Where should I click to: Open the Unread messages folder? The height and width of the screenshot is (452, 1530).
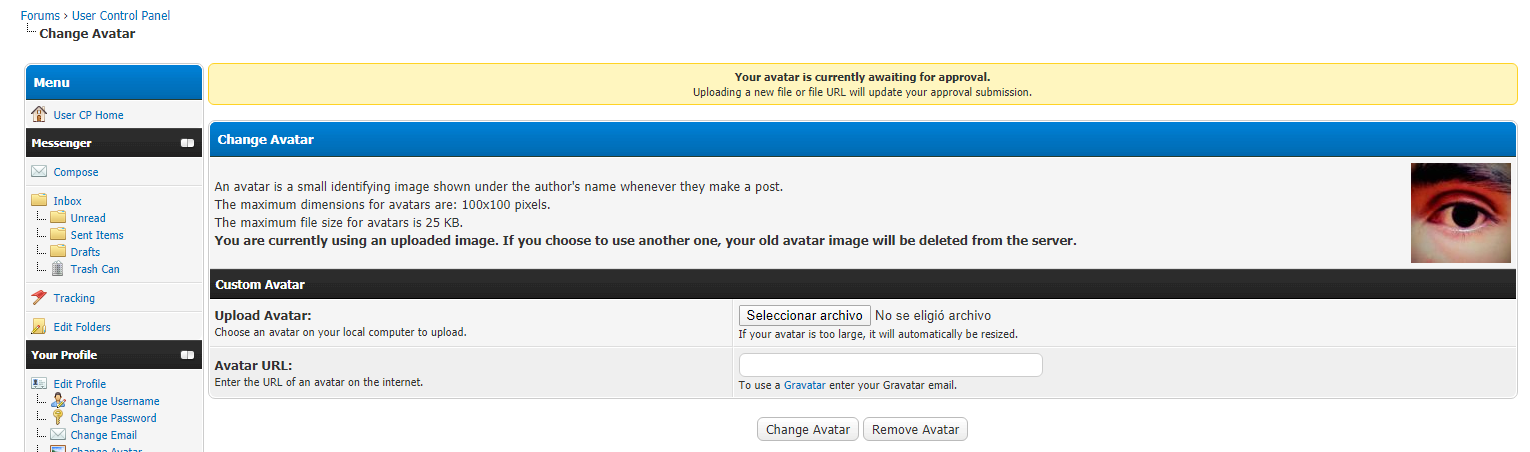[88, 218]
